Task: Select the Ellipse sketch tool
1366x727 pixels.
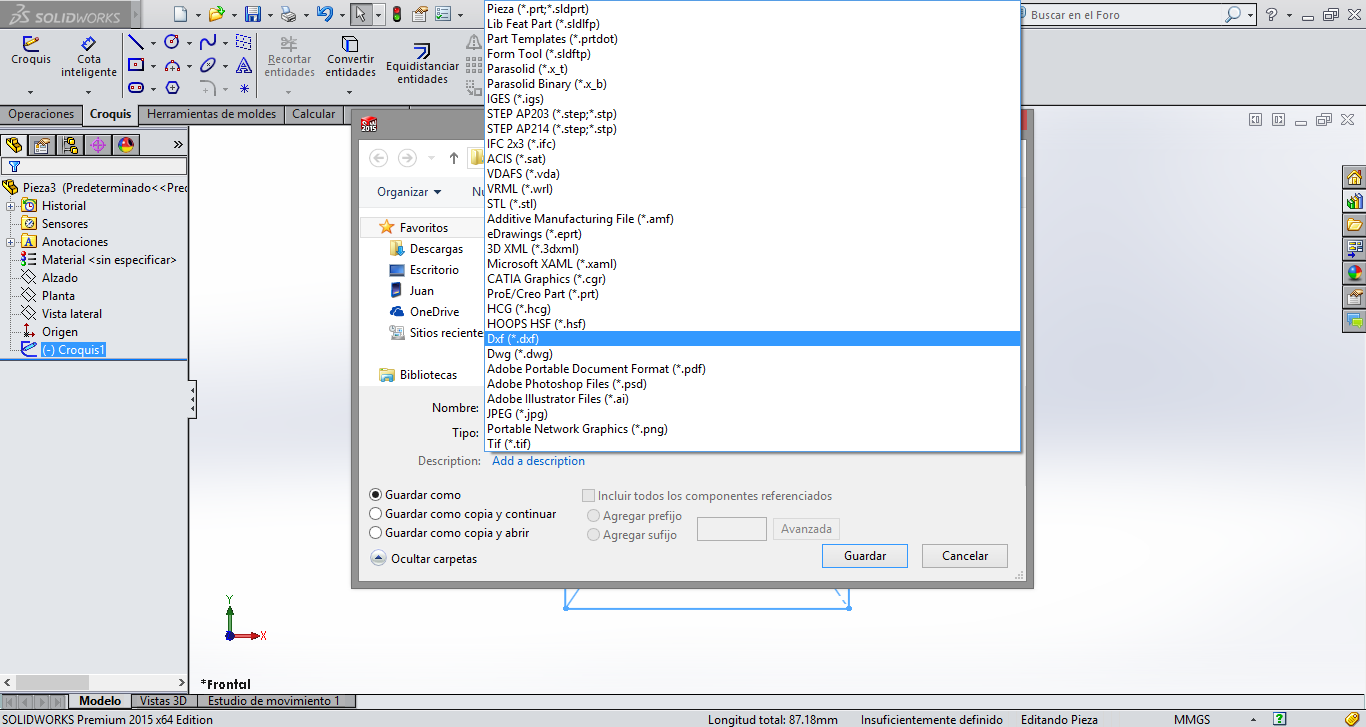Action: [208, 65]
